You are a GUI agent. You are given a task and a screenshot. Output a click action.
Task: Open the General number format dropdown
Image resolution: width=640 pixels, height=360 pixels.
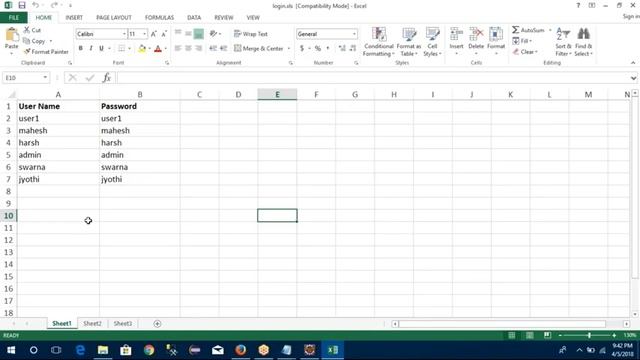click(x=354, y=34)
